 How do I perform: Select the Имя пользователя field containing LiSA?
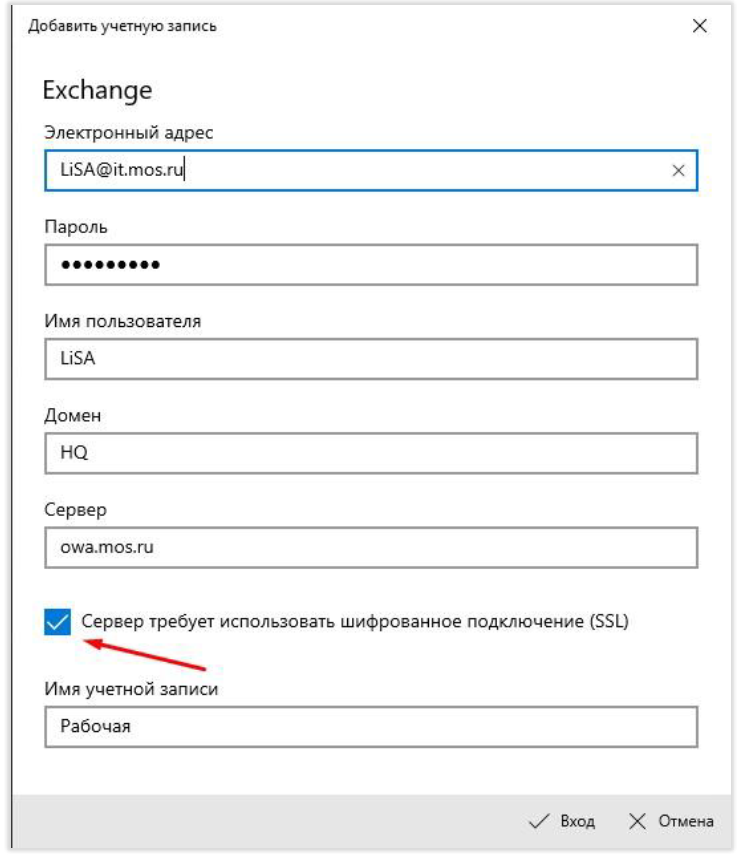(x=371, y=359)
